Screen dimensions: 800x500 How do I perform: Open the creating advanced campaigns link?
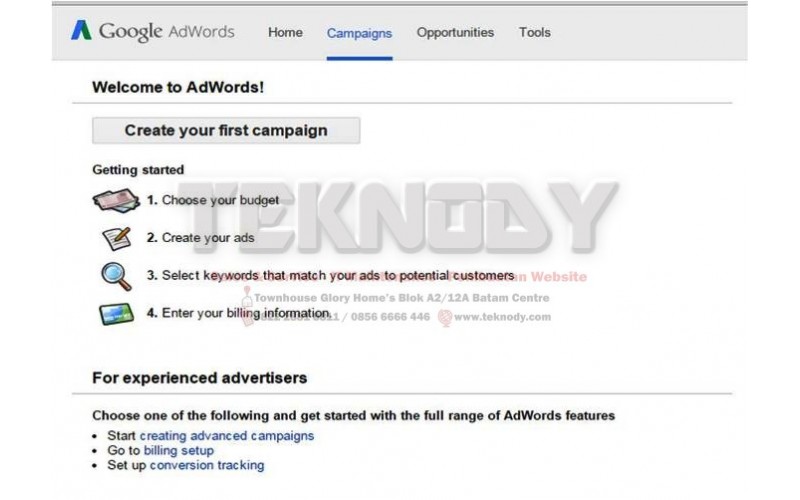[227, 436]
